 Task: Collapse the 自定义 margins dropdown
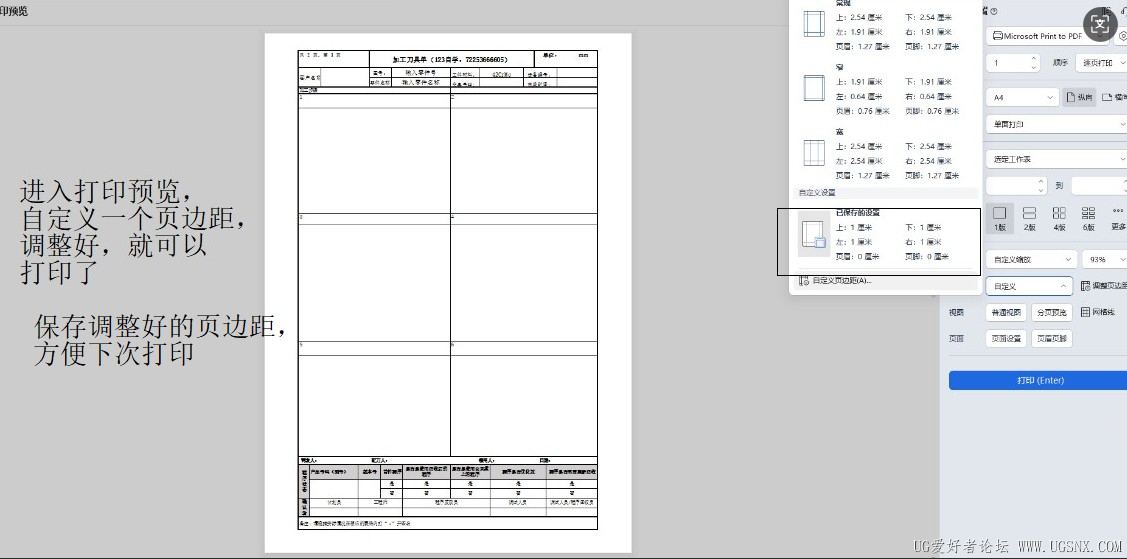(x=1029, y=286)
